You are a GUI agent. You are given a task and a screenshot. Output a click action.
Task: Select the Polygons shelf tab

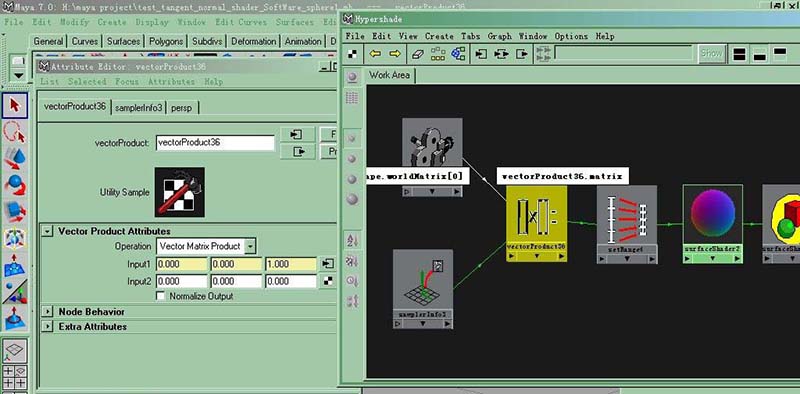[x=166, y=41]
